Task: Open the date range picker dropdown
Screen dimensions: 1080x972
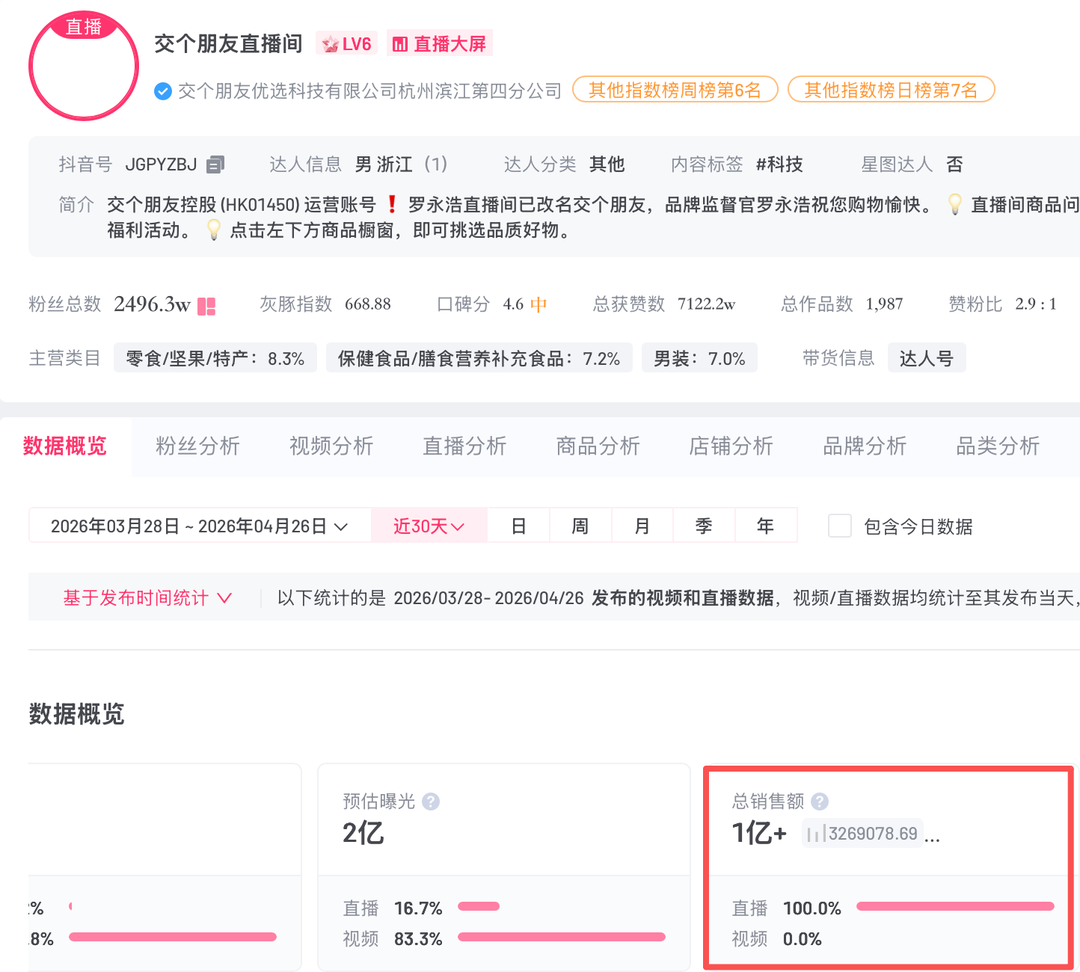Action: point(199,526)
